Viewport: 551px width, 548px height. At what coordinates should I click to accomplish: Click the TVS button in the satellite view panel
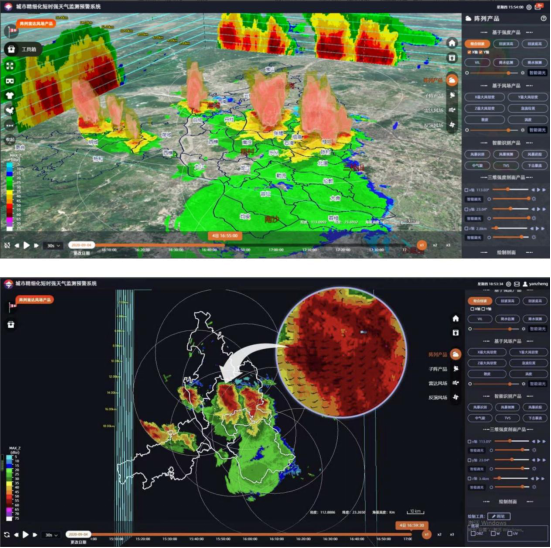click(x=506, y=166)
